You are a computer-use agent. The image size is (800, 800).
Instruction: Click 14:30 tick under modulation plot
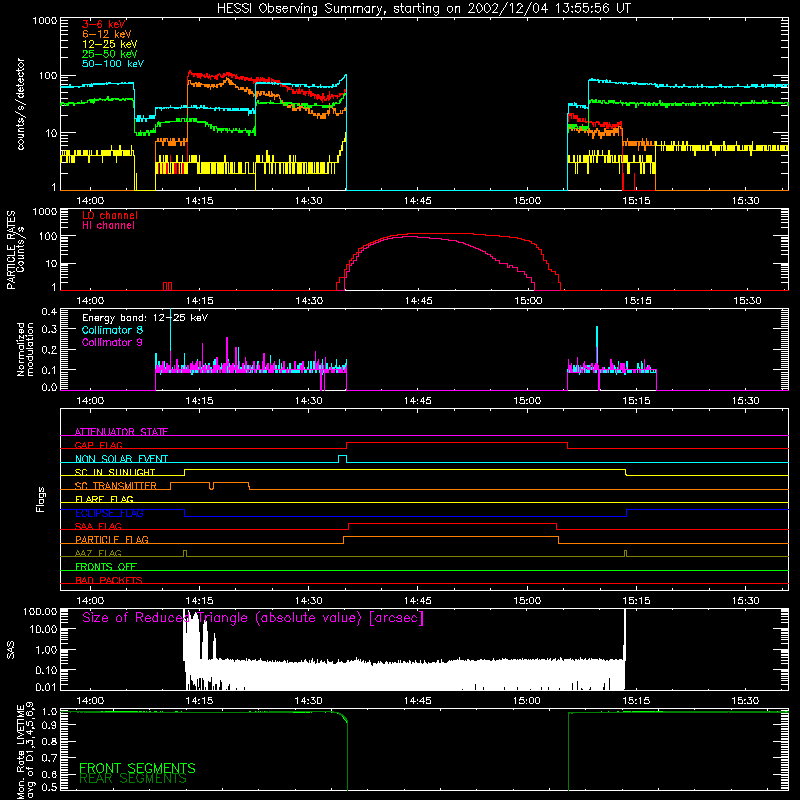coord(309,401)
